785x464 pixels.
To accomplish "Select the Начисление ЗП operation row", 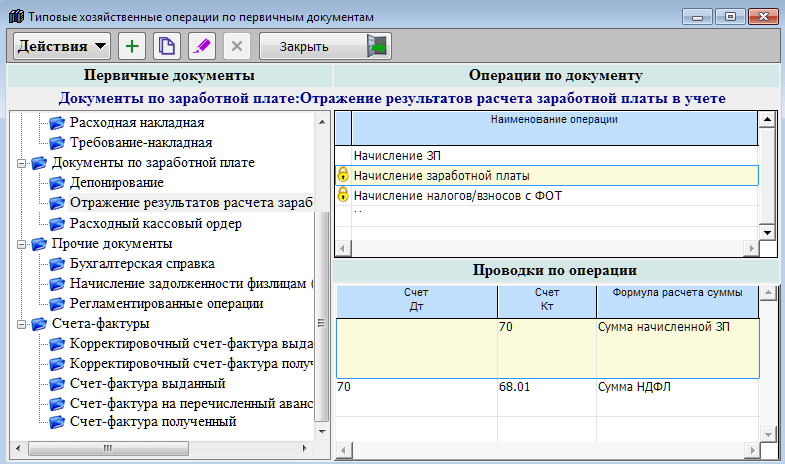I will [x=547, y=156].
